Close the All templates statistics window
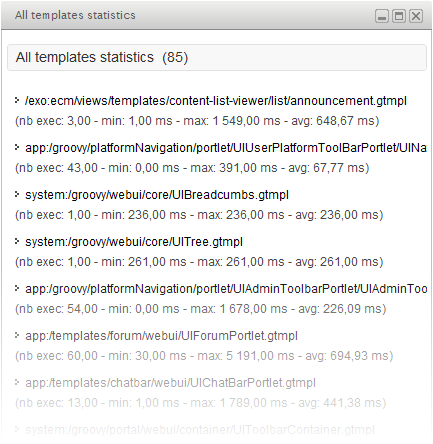 pos(416,16)
